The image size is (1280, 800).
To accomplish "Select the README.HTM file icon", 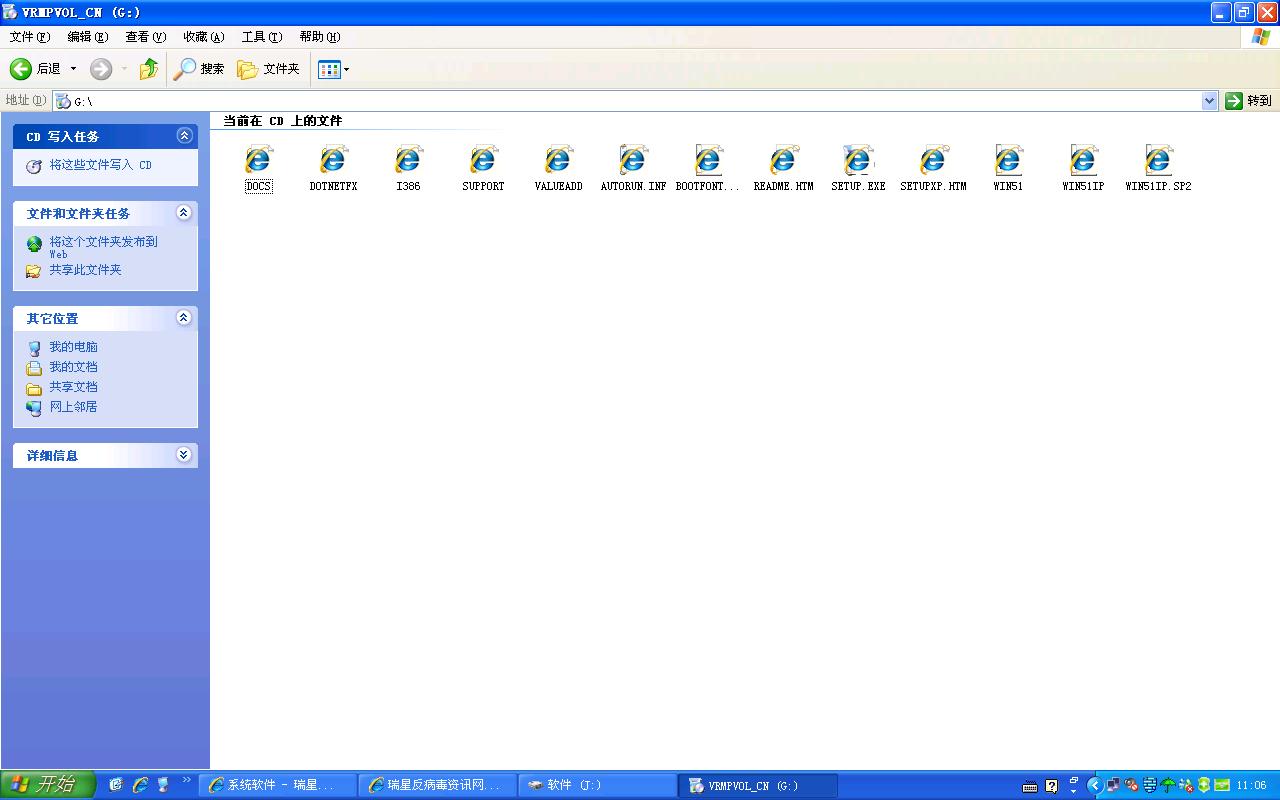I will coord(783,160).
